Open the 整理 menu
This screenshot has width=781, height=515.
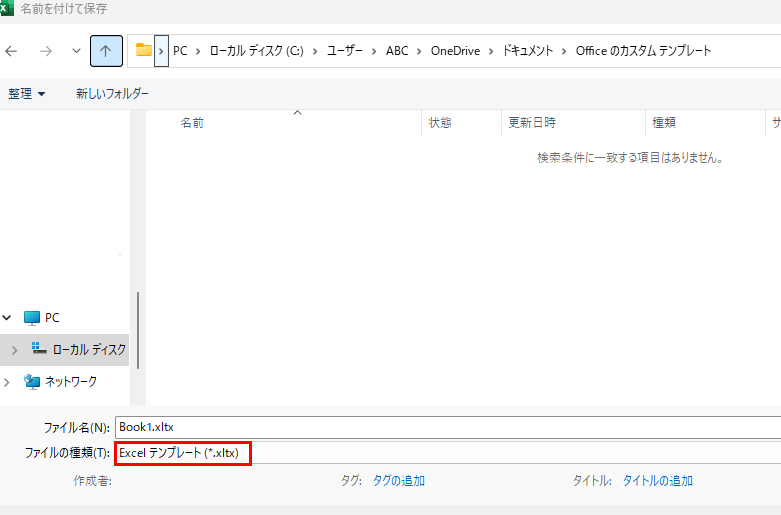click(27, 94)
